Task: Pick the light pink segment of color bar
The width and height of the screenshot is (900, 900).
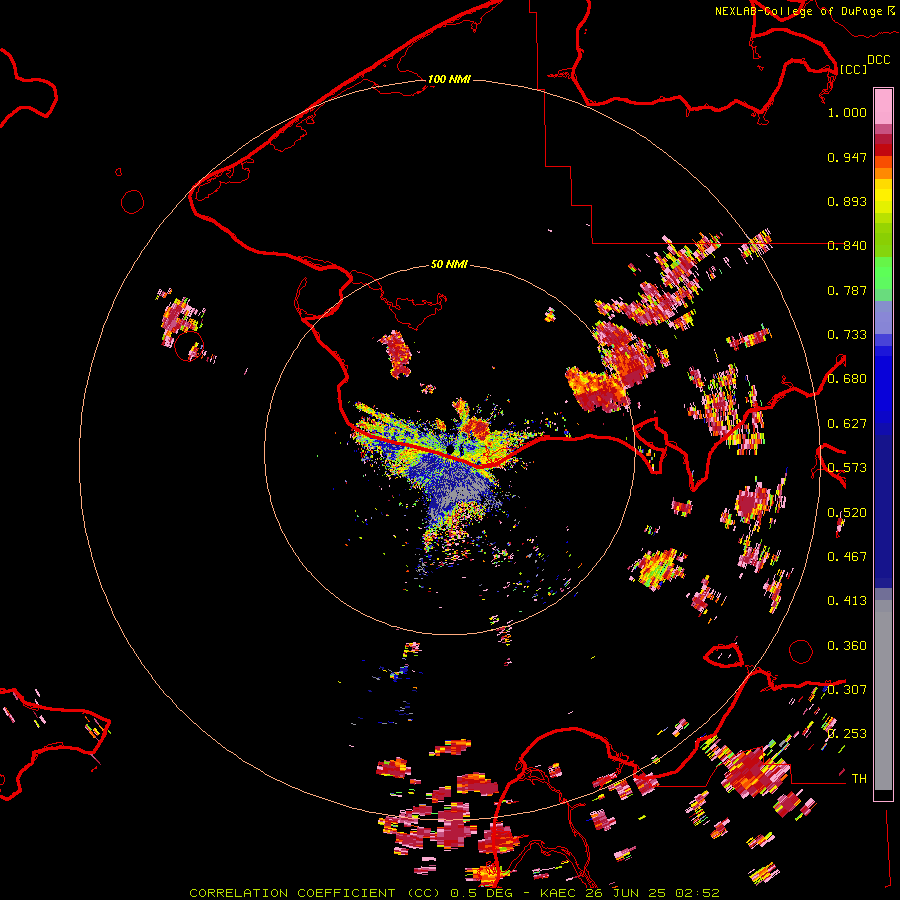Action: 883,106
